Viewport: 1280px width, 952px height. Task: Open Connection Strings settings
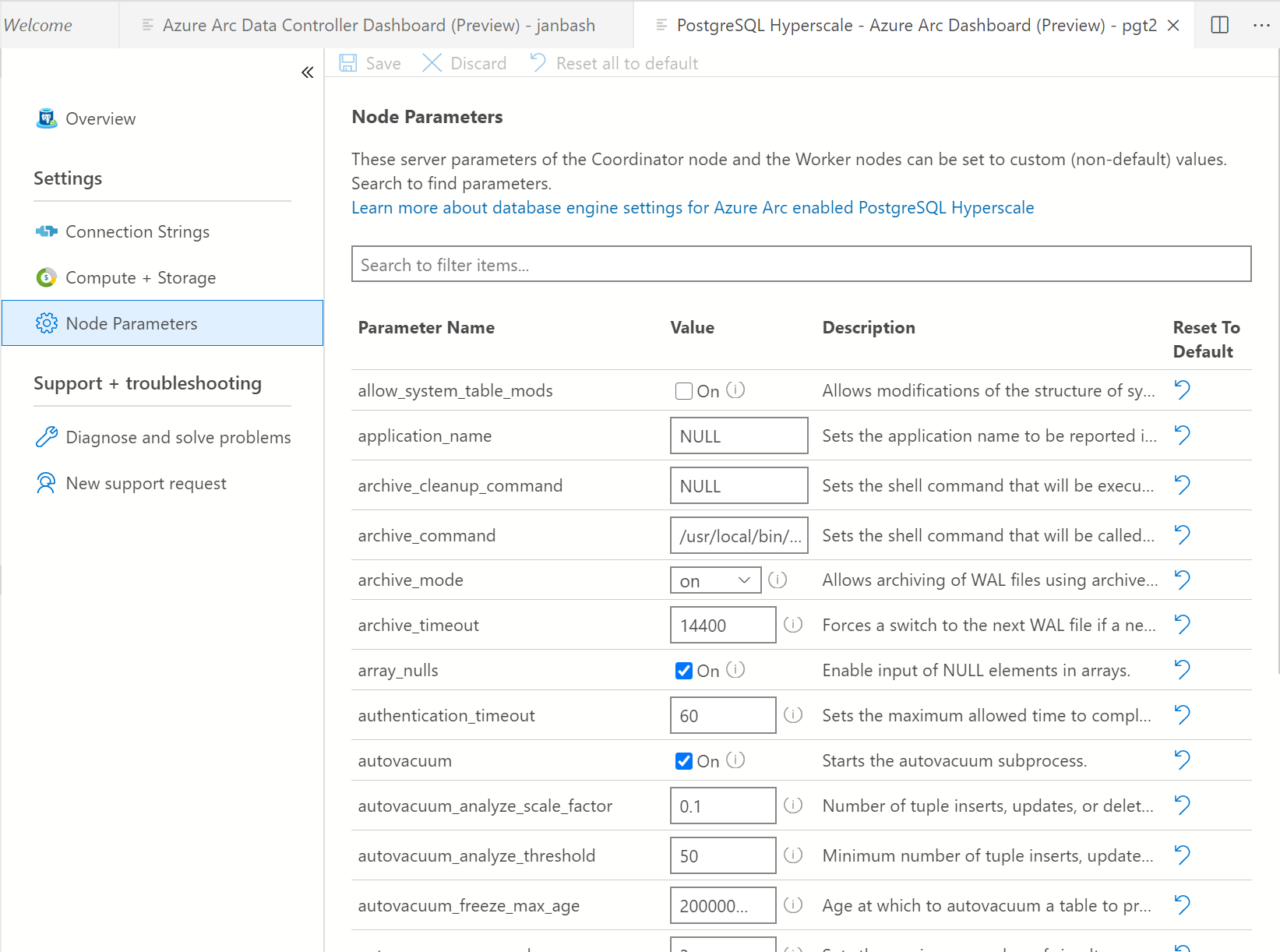click(x=137, y=231)
